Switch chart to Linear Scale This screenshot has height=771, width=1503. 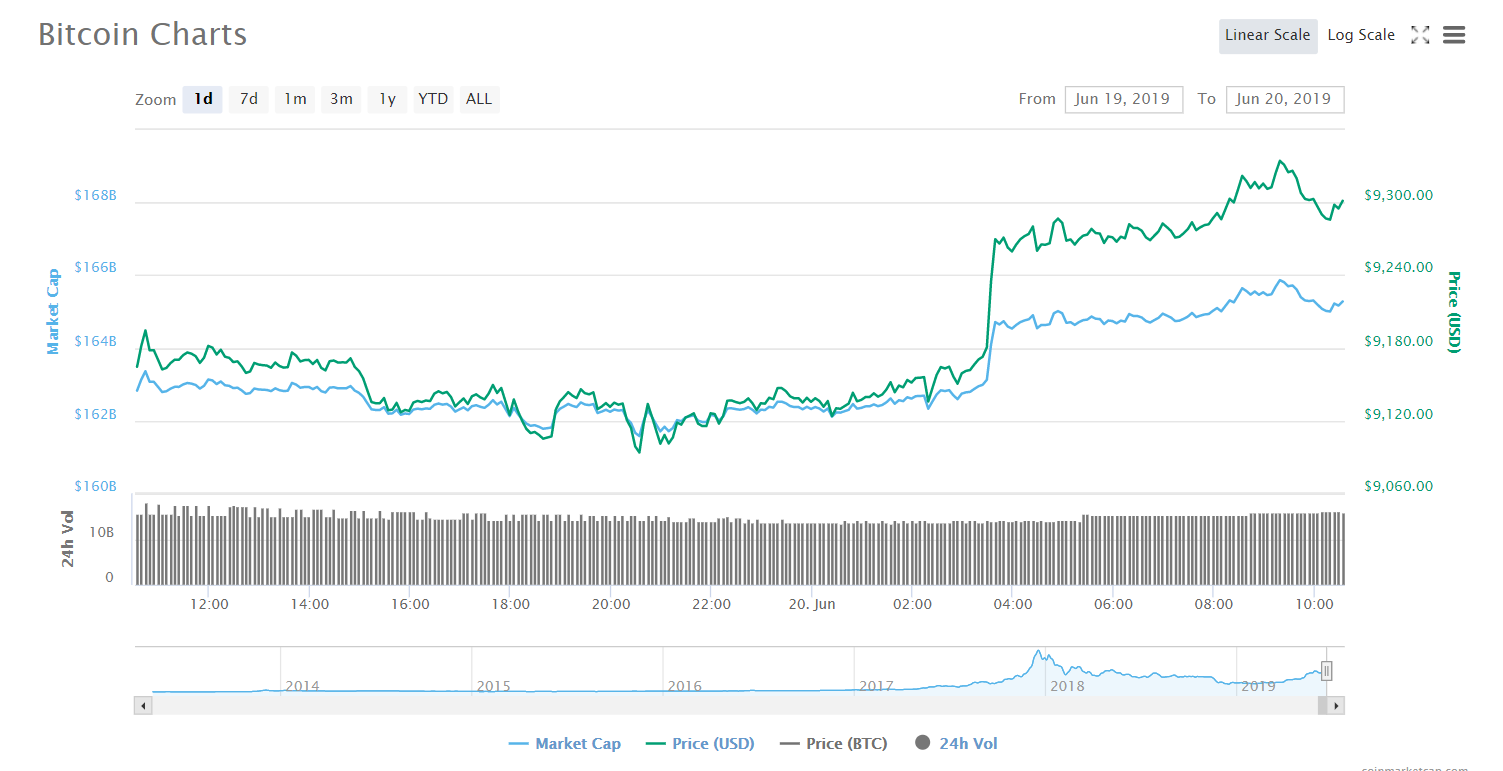click(x=1268, y=35)
